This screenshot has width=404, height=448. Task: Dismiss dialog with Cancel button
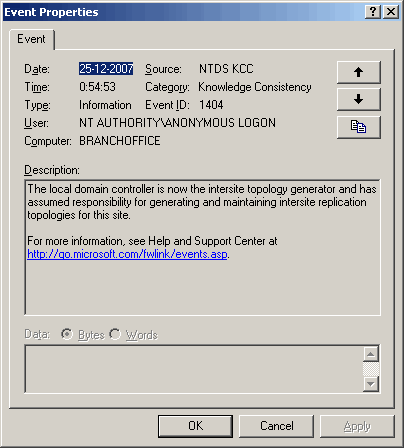pyautogui.click(x=277, y=426)
